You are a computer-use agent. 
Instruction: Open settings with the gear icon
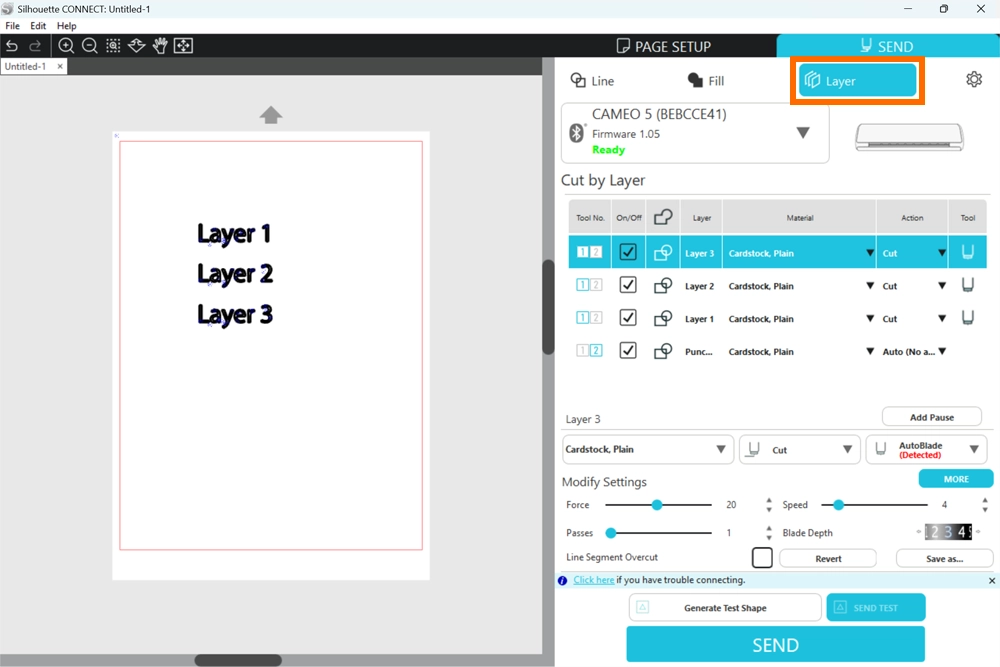click(x=974, y=80)
